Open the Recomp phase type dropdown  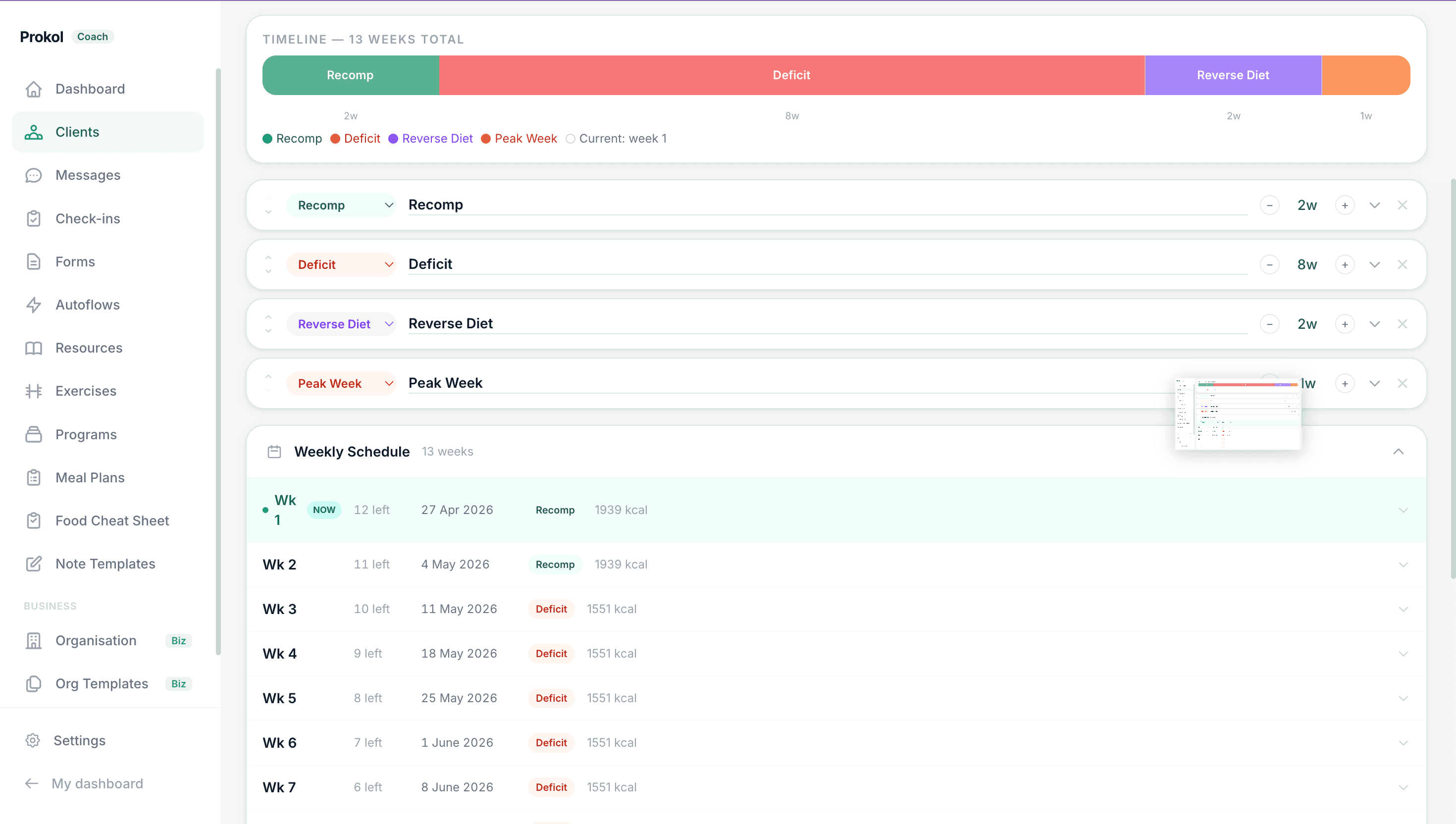click(x=341, y=205)
